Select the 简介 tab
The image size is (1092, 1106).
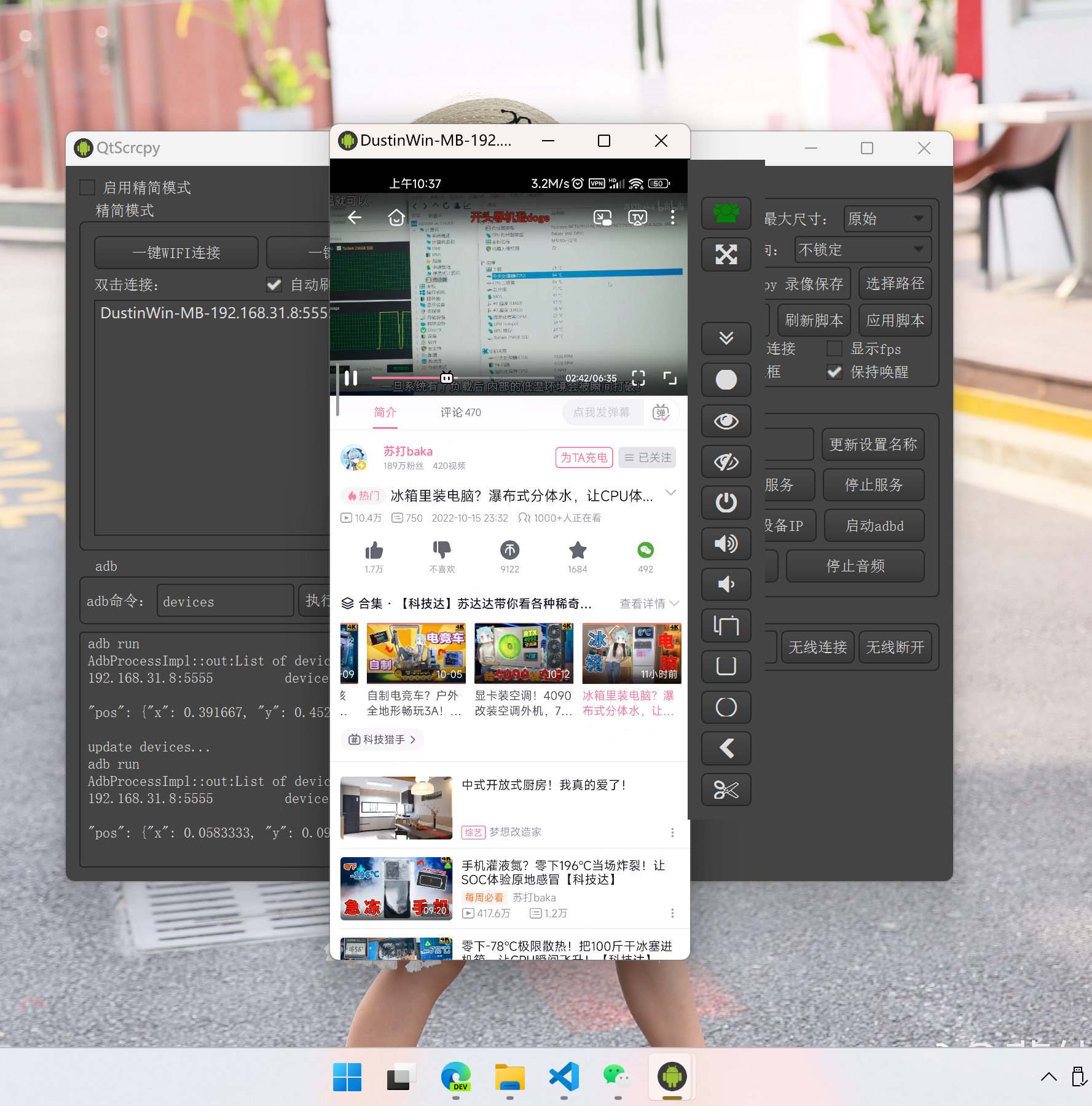[x=385, y=412]
